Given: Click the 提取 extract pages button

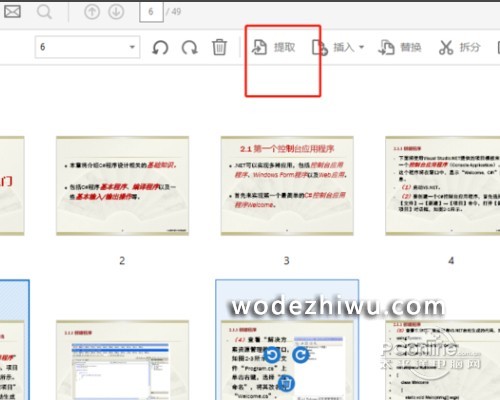Looking at the screenshot, I should tap(274, 47).
